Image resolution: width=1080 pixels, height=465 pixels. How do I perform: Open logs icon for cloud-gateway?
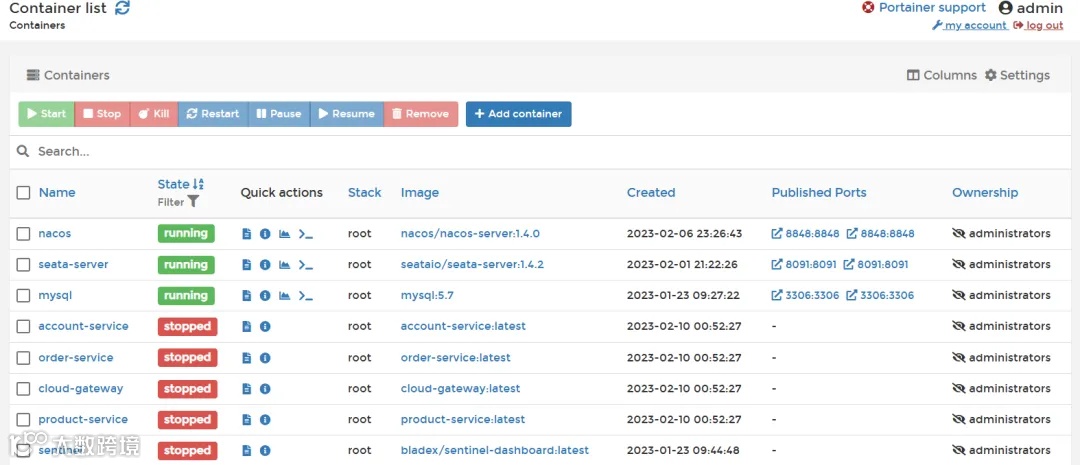coord(247,389)
